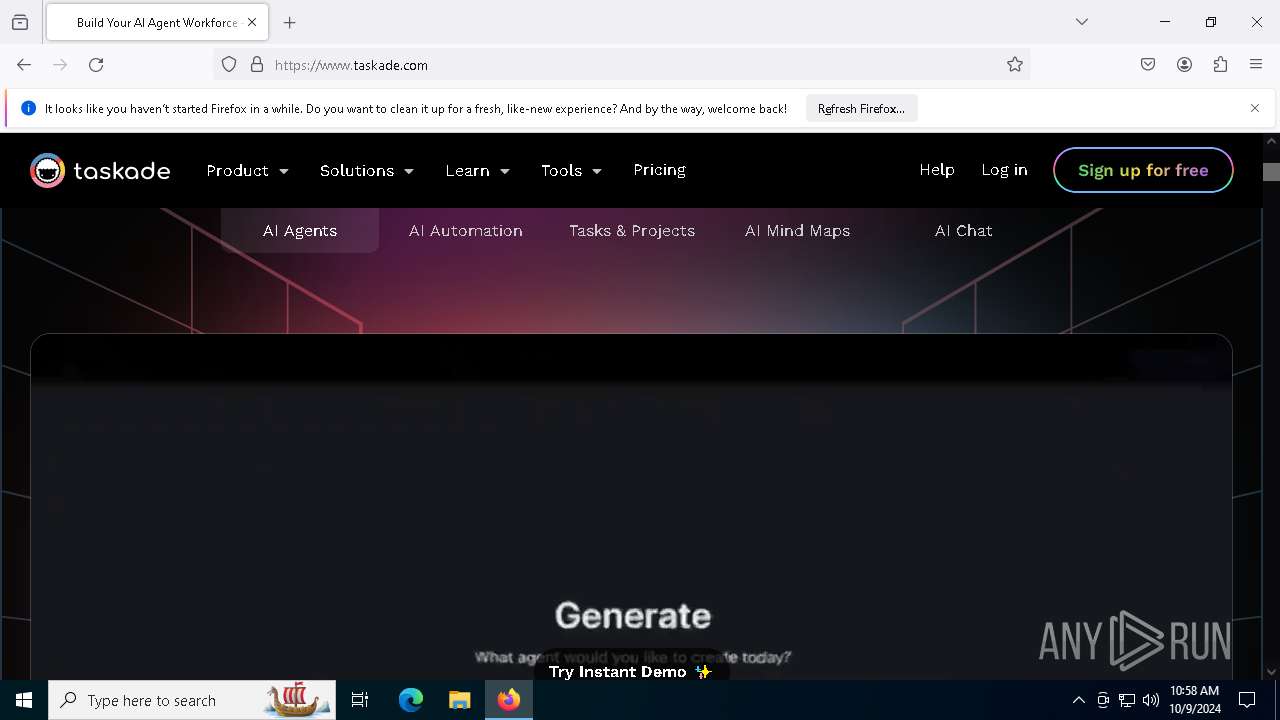This screenshot has width=1280, height=720.
Task: Launch Microsoft Edge from taskbar
Action: coord(411,700)
